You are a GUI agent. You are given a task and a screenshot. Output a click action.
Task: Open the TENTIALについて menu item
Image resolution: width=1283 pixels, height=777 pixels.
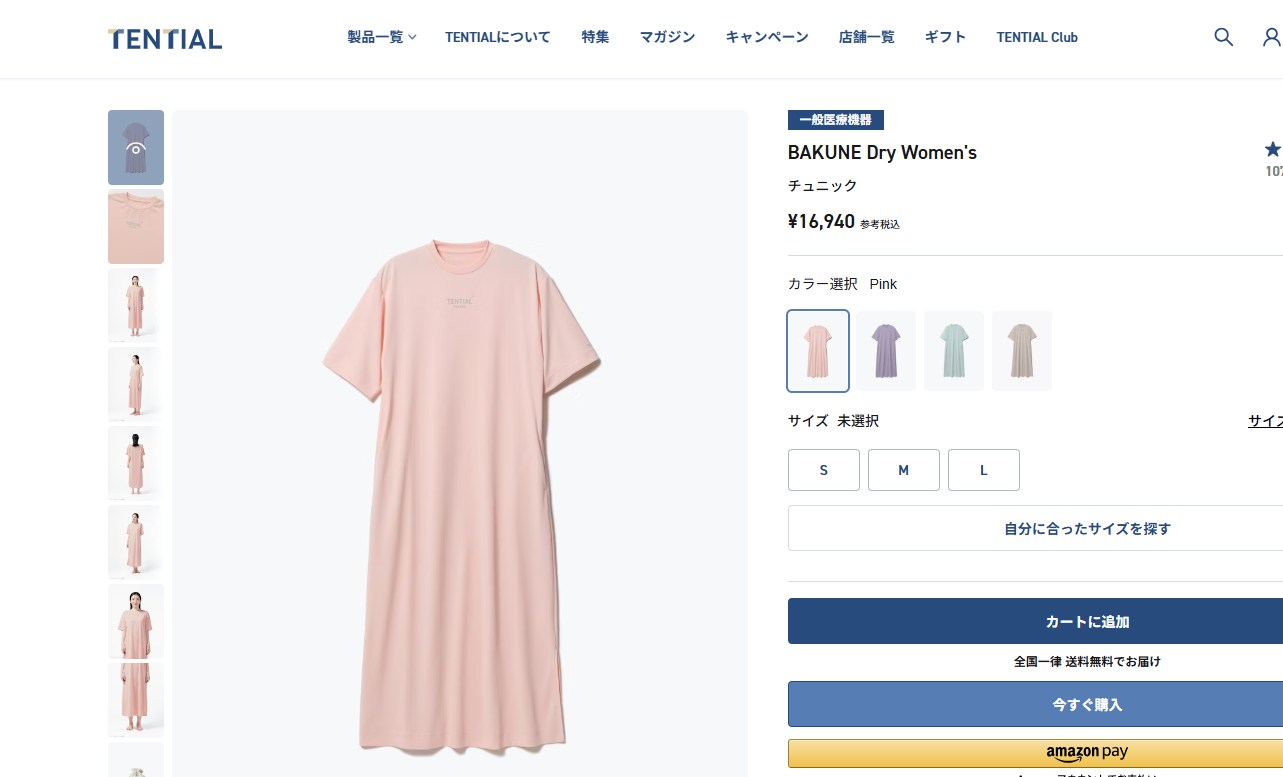[x=498, y=37]
